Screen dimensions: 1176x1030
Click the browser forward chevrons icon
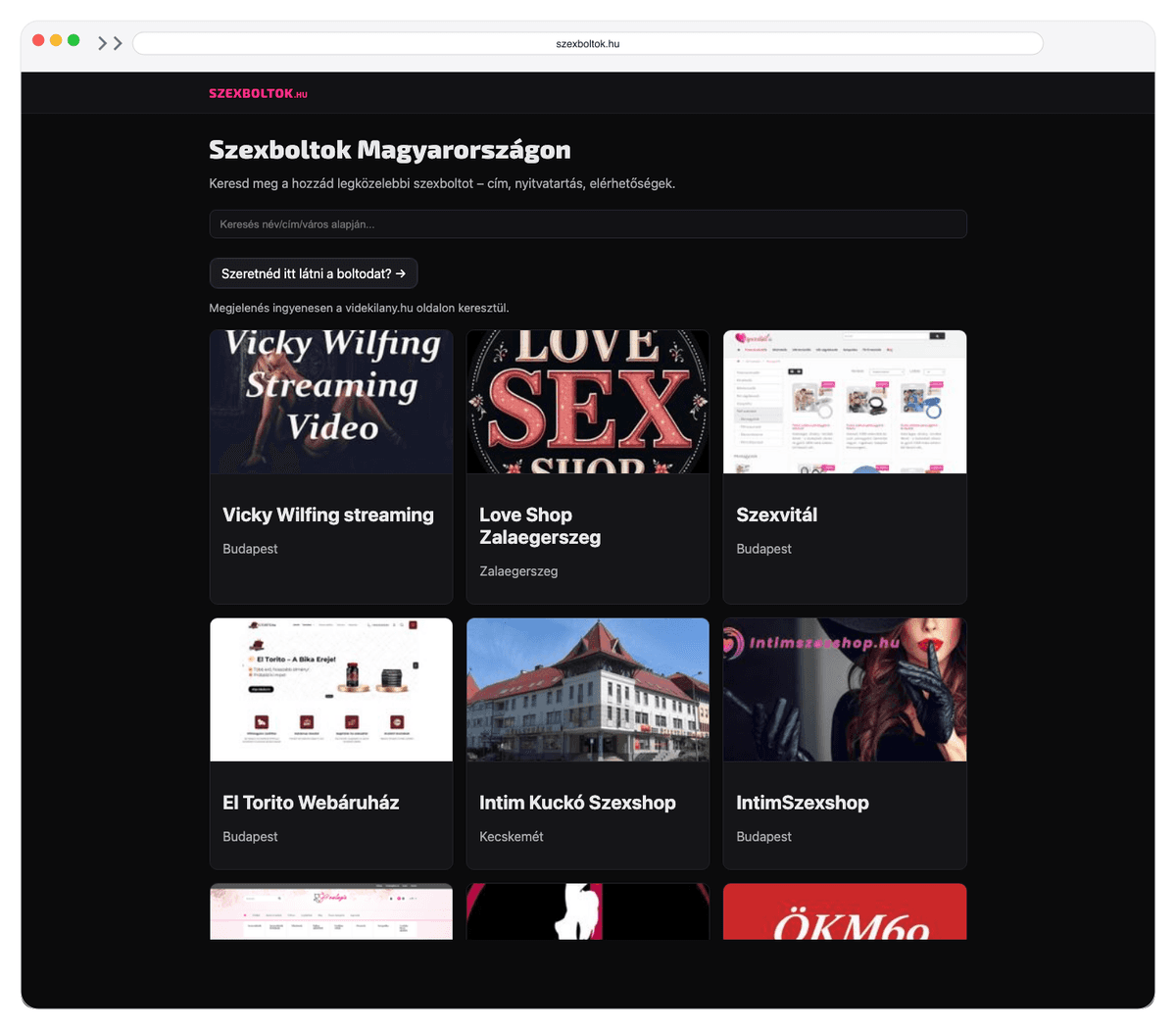[x=110, y=43]
